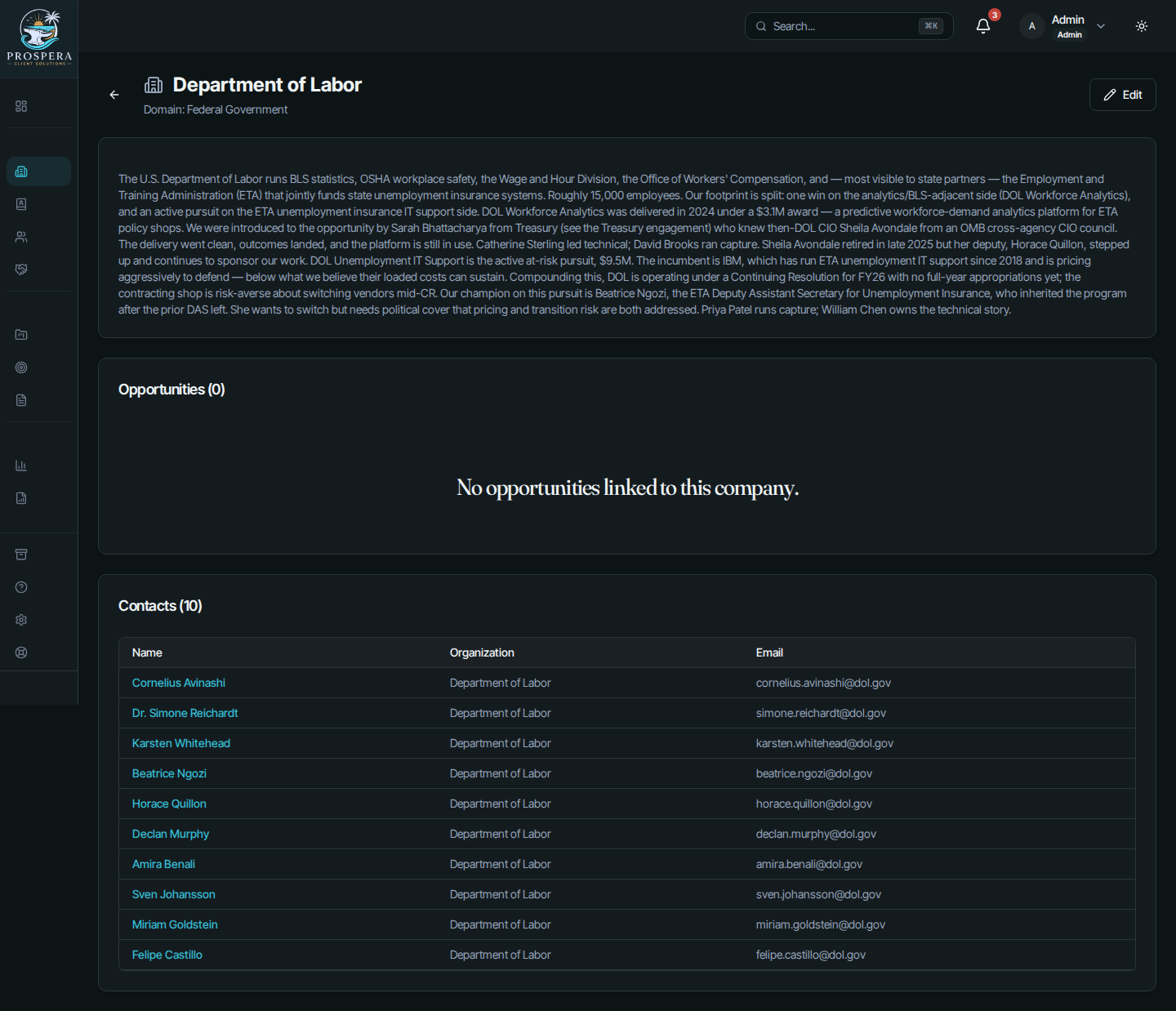Open the help question mark icon

click(x=21, y=587)
